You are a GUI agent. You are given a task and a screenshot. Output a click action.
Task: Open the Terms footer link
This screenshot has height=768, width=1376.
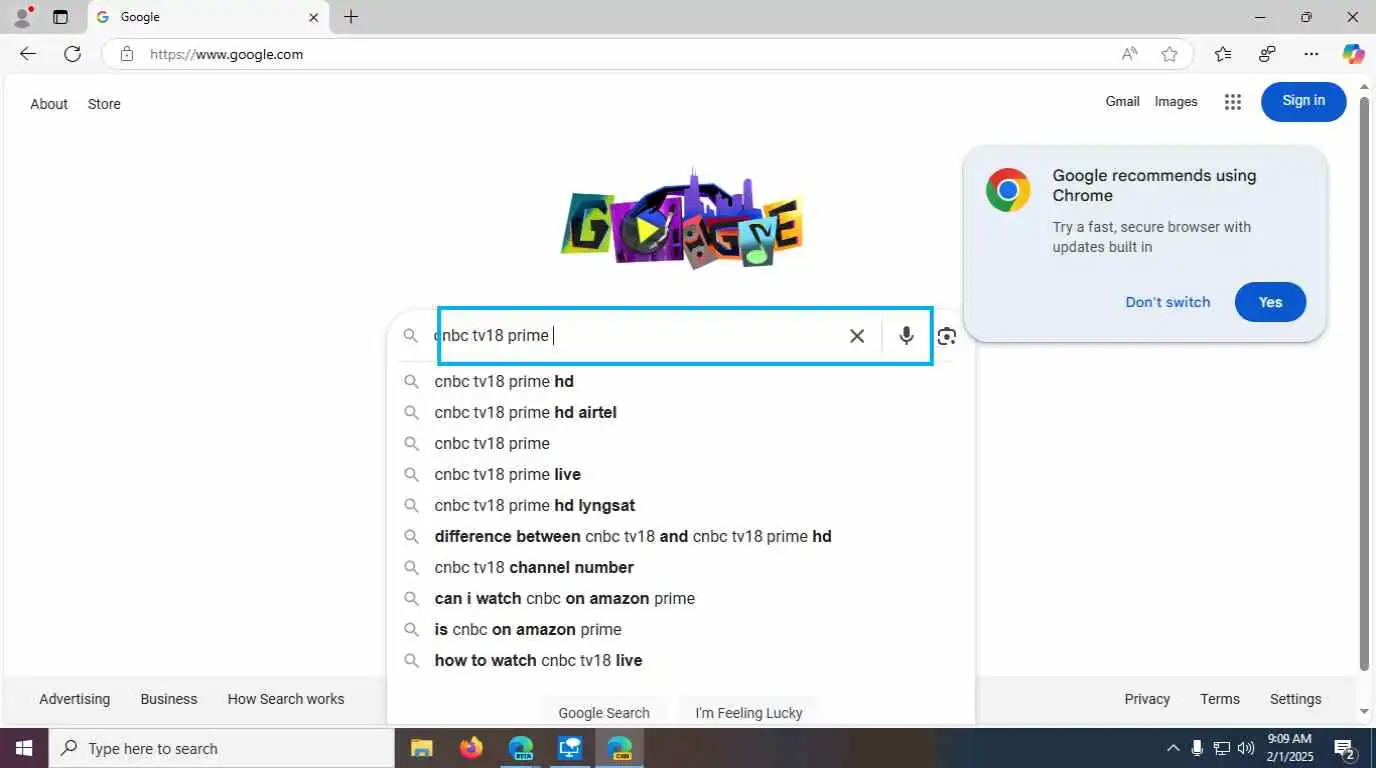click(1220, 699)
